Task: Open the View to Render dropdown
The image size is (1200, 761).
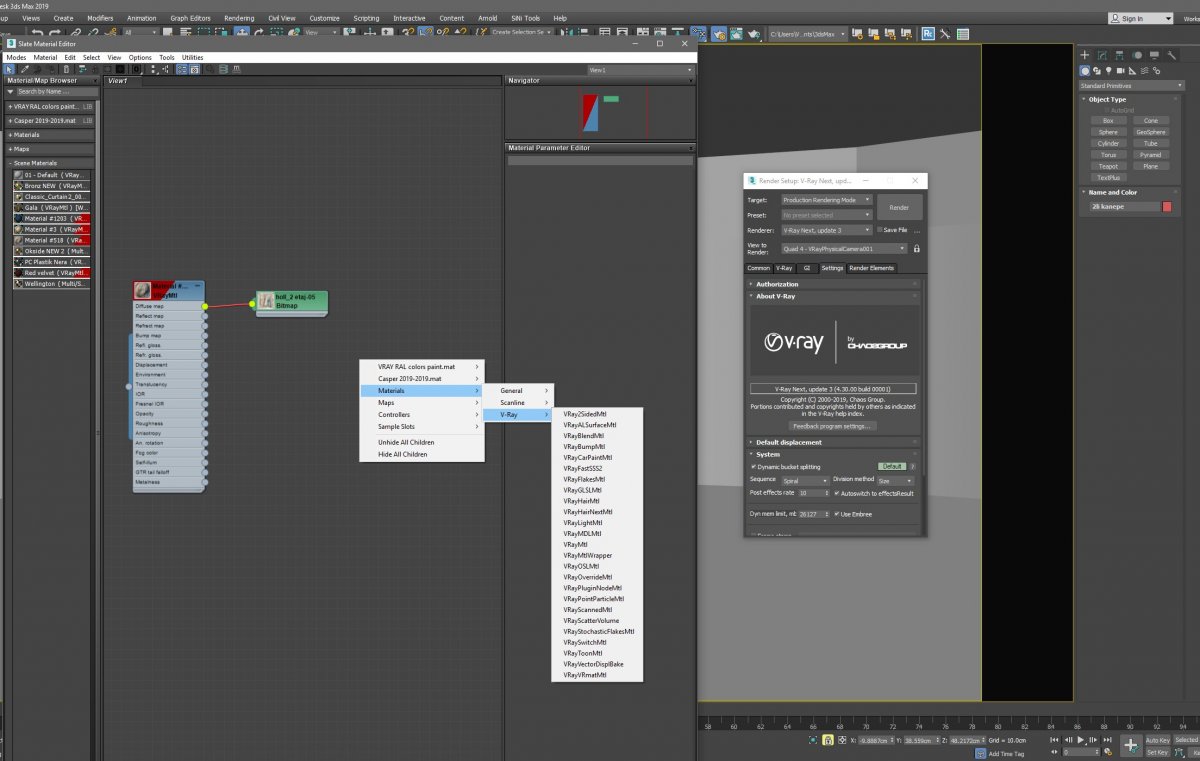Action: 844,248
